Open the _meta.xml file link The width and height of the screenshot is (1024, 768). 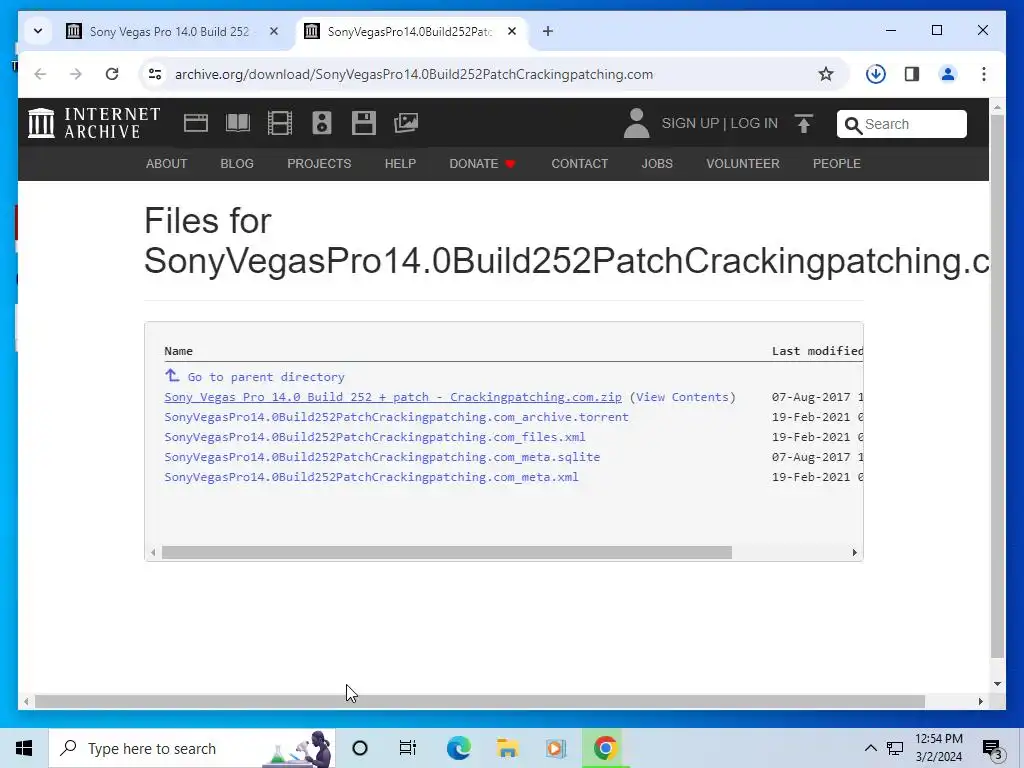click(371, 477)
